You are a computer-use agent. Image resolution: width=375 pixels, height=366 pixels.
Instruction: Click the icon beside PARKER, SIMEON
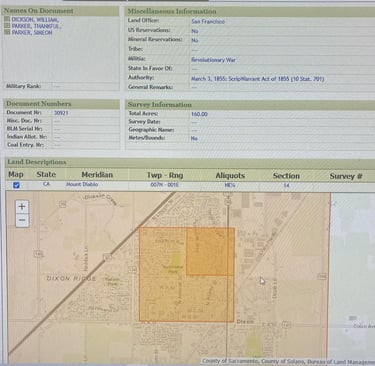[x=7, y=32]
